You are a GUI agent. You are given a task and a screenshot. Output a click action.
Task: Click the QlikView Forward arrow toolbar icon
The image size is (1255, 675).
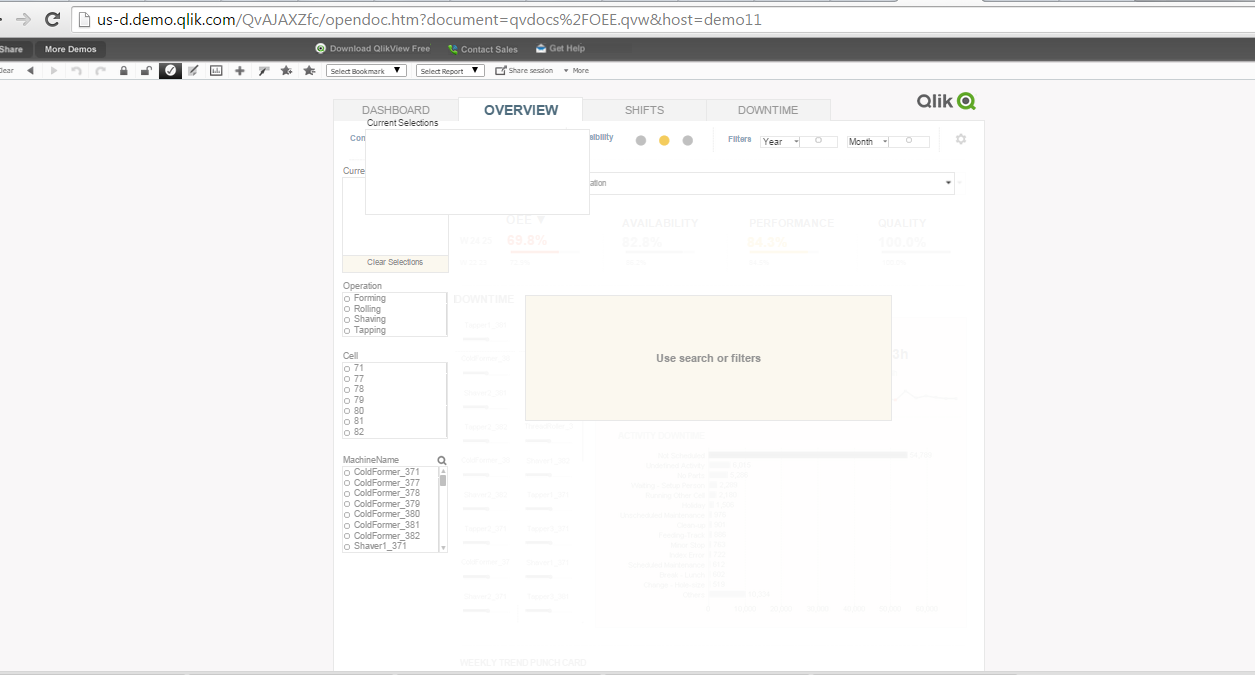[x=54, y=71]
